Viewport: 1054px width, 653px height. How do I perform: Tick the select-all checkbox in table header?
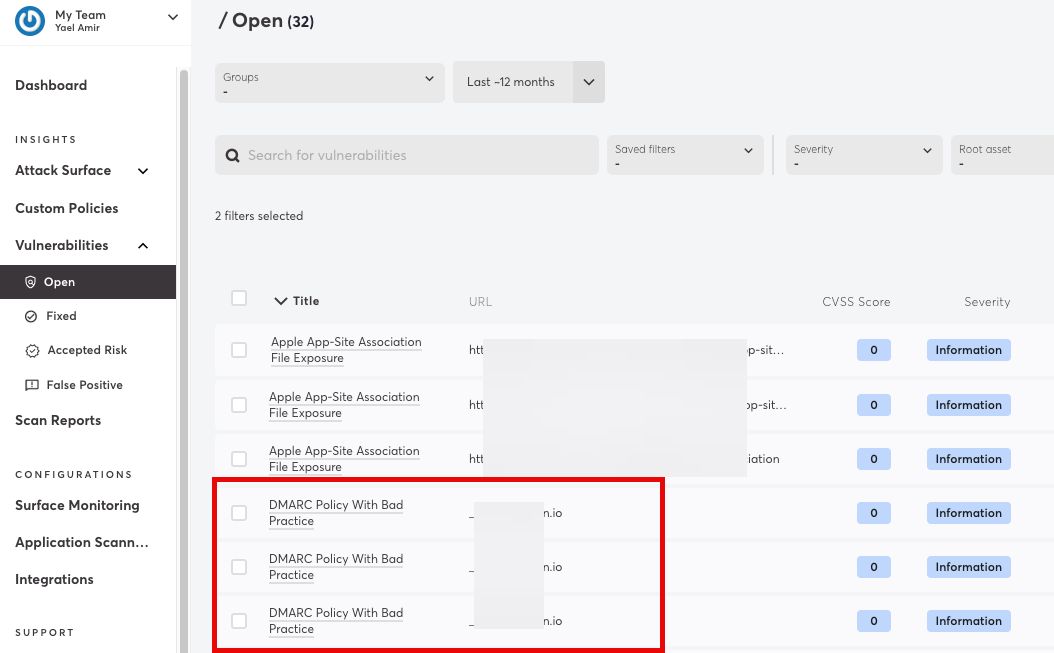(239, 298)
